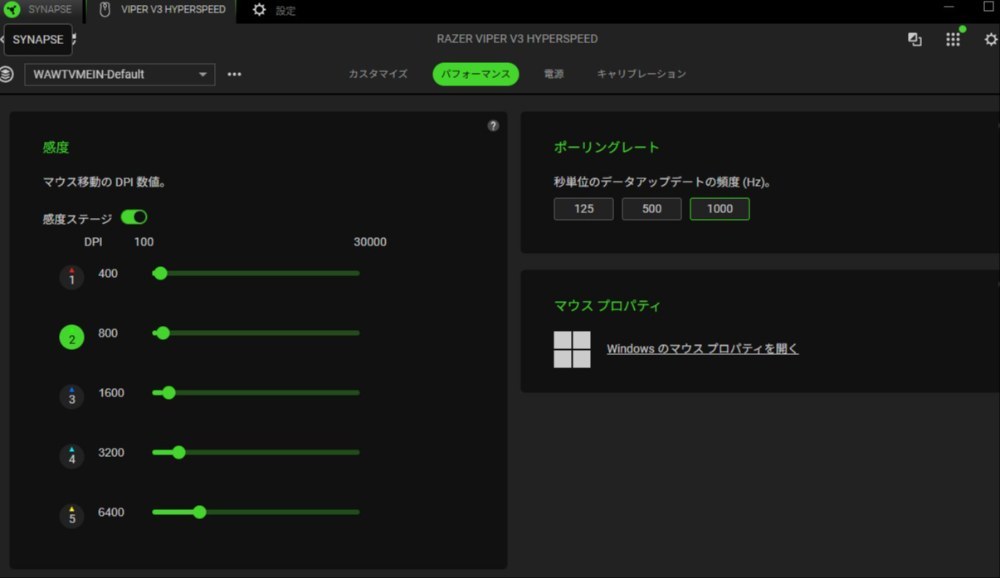Click the ポーリングレート heading

click(x=606, y=147)
